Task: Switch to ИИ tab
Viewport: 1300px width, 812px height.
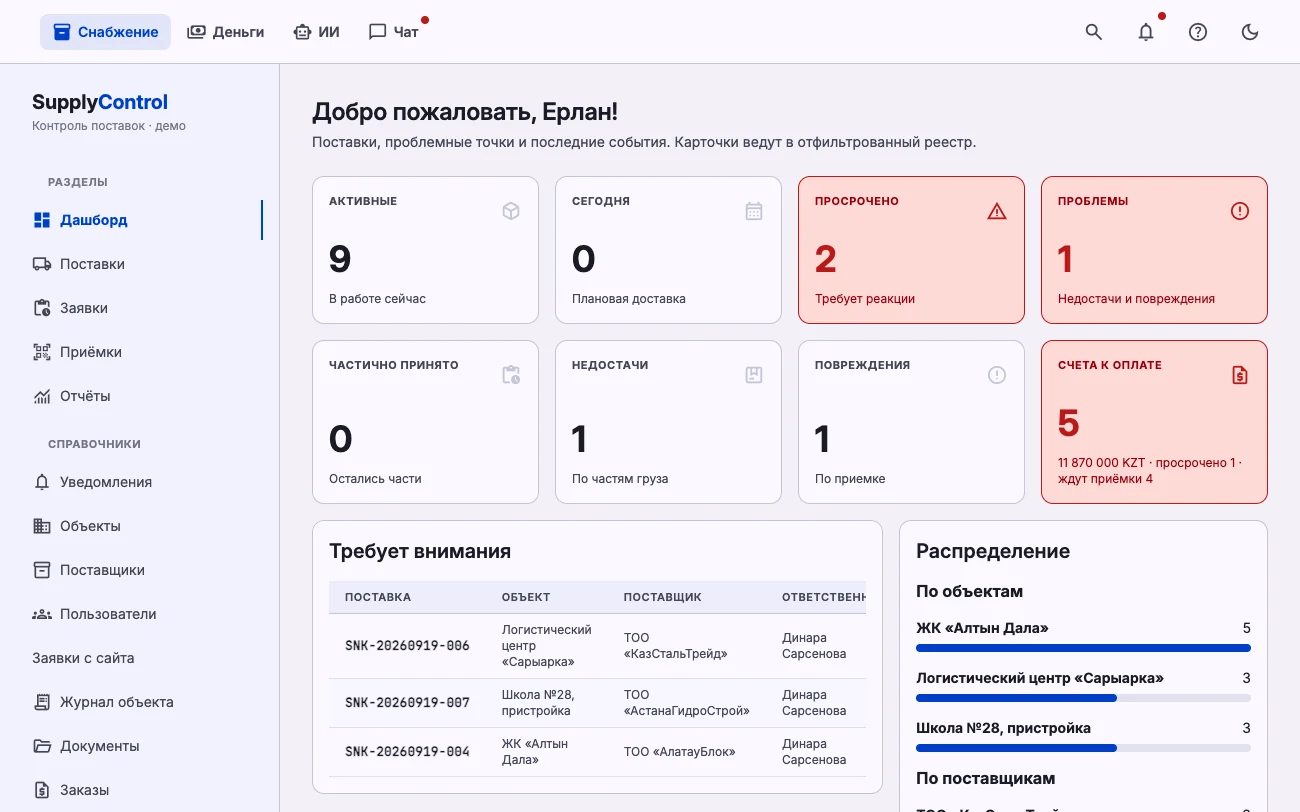Action: (316, 32)
